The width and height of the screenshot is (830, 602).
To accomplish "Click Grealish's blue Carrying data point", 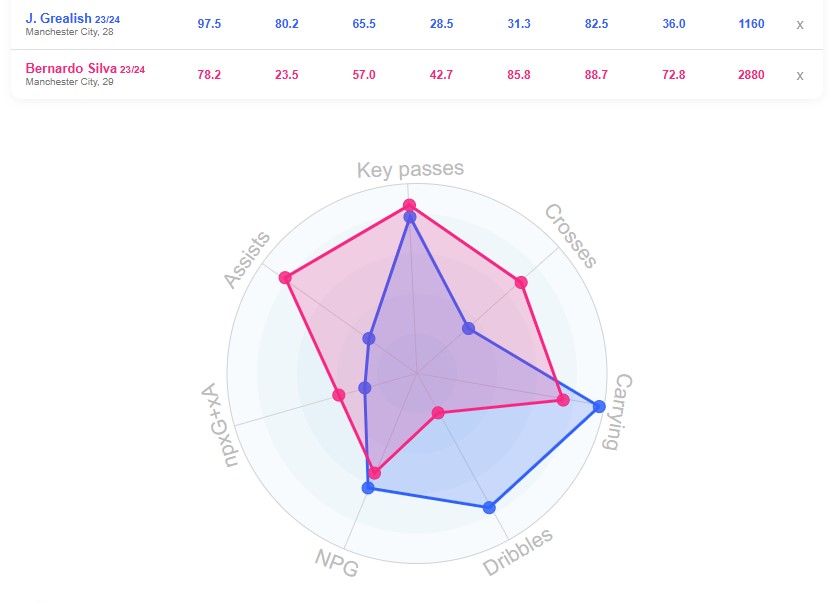I will click(599, 406).
